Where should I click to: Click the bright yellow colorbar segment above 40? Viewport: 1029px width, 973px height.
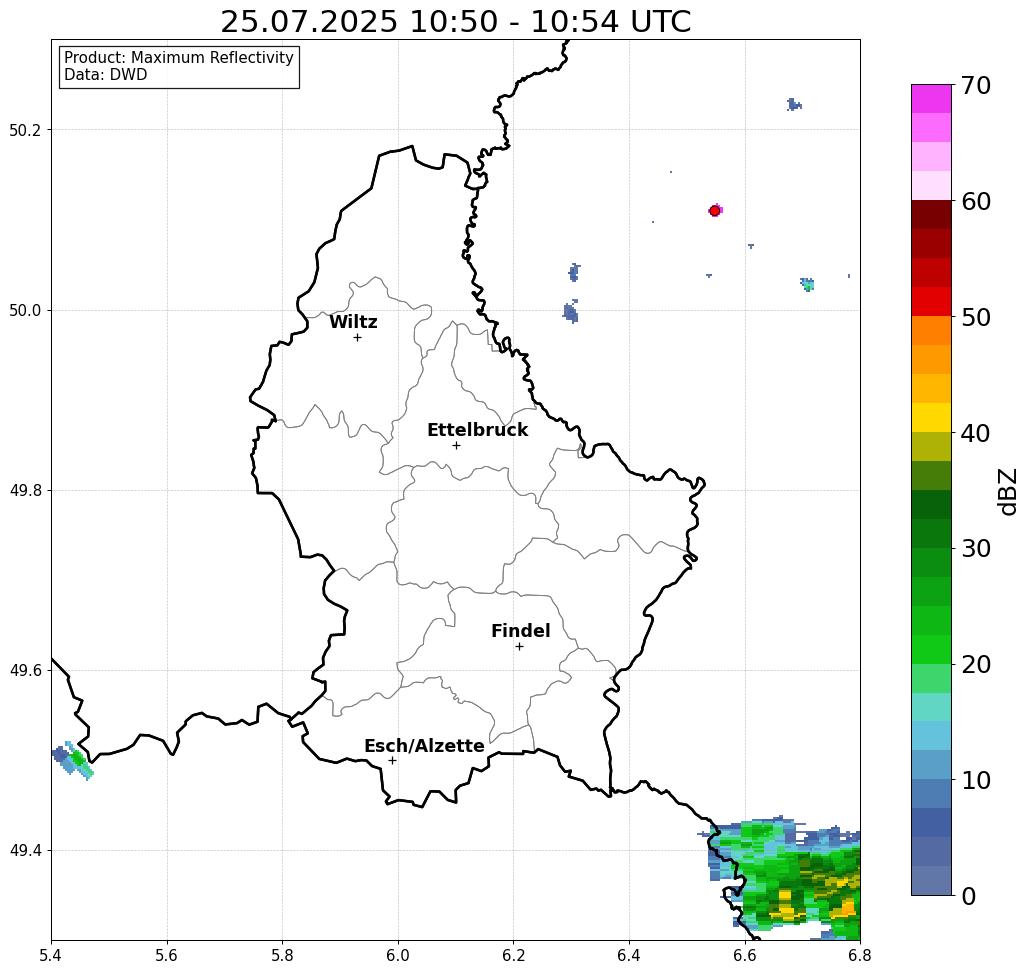(931, 417)
